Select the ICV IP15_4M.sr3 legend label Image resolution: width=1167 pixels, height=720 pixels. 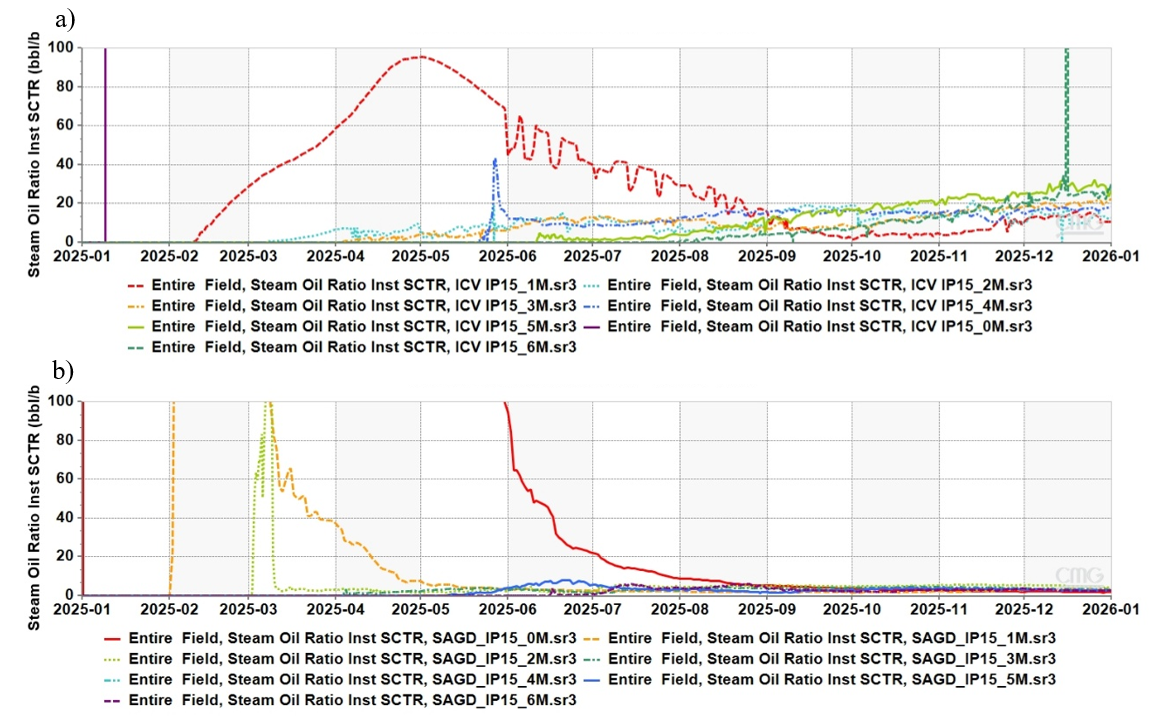coord(808,306)
